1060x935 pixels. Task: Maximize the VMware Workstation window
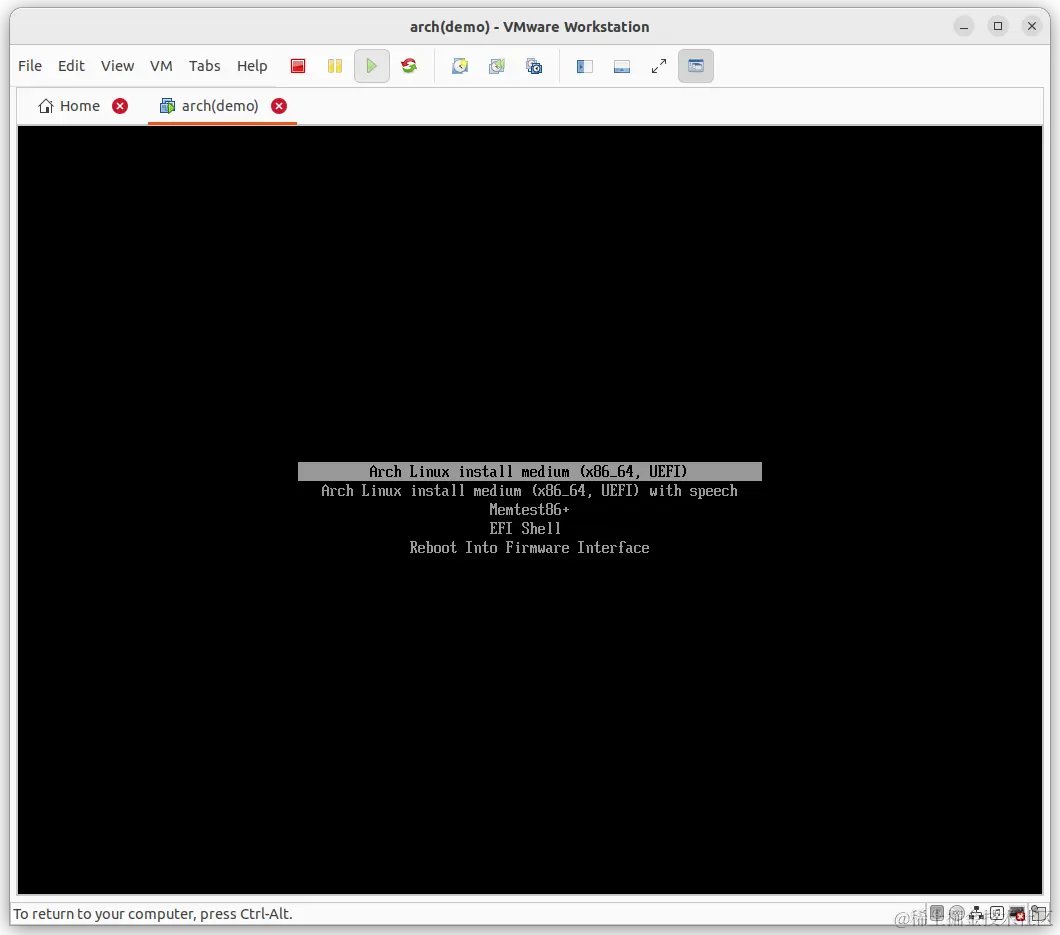click(x=998, y=26)
